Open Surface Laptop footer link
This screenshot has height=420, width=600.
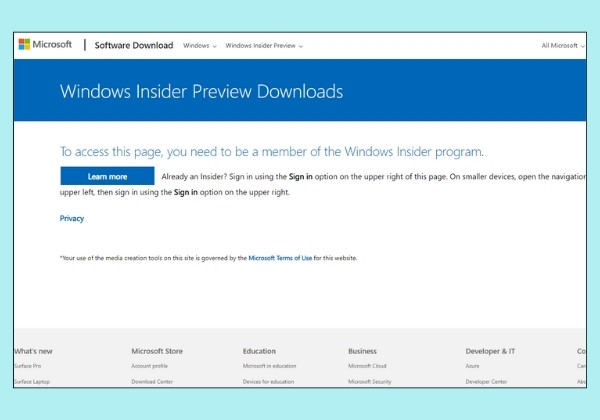[32, 381]
